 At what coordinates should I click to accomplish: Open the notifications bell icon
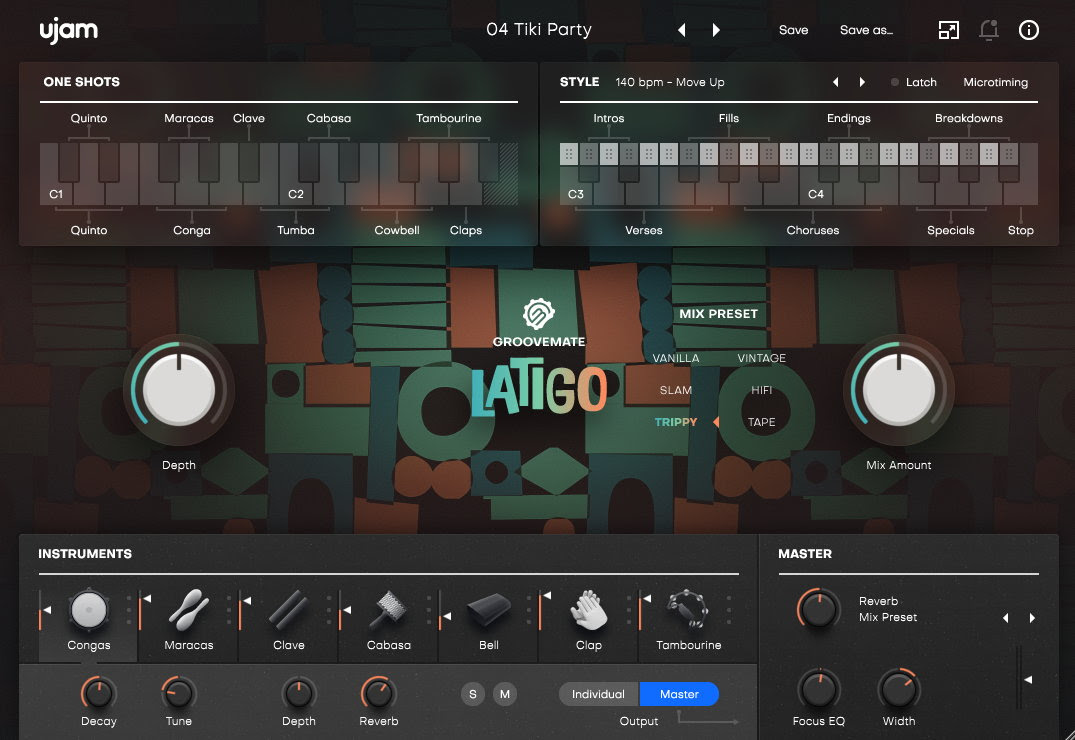[989, 30]
